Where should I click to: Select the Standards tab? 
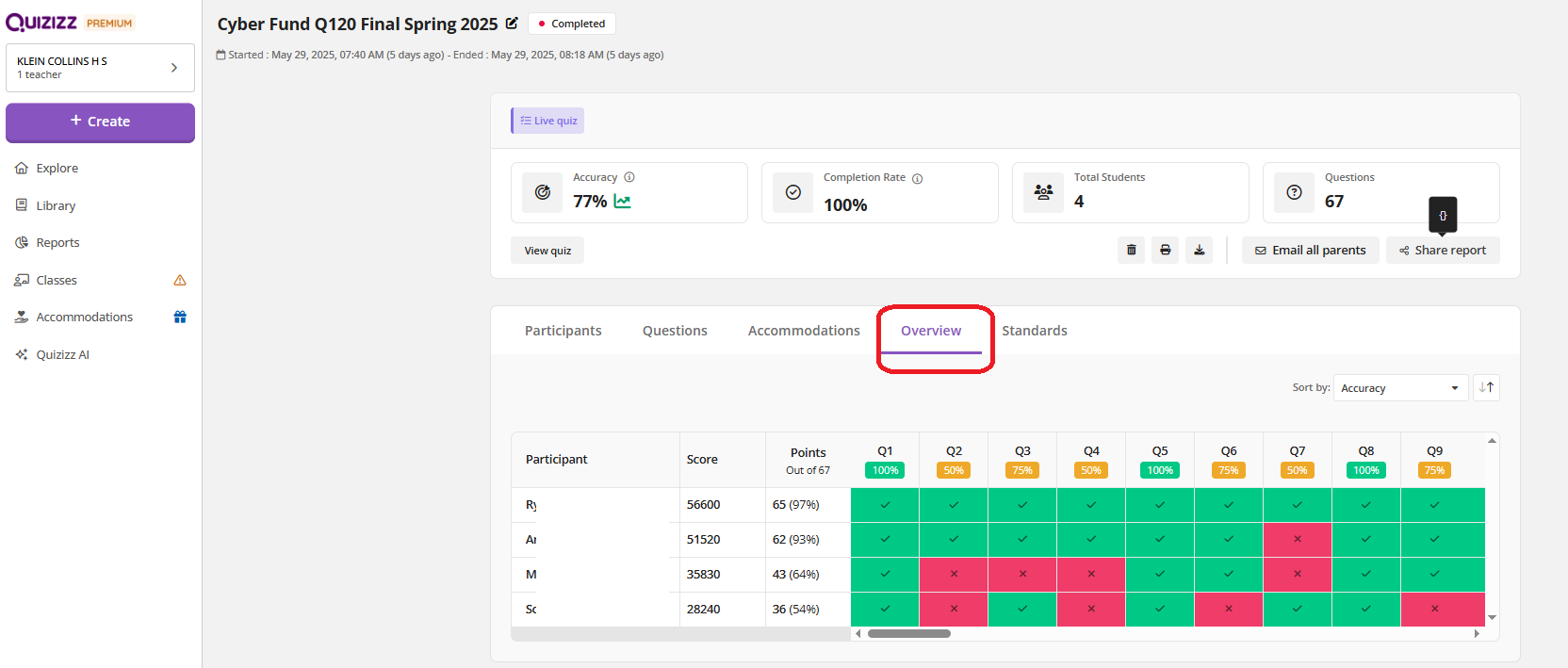pos(1034,331)
